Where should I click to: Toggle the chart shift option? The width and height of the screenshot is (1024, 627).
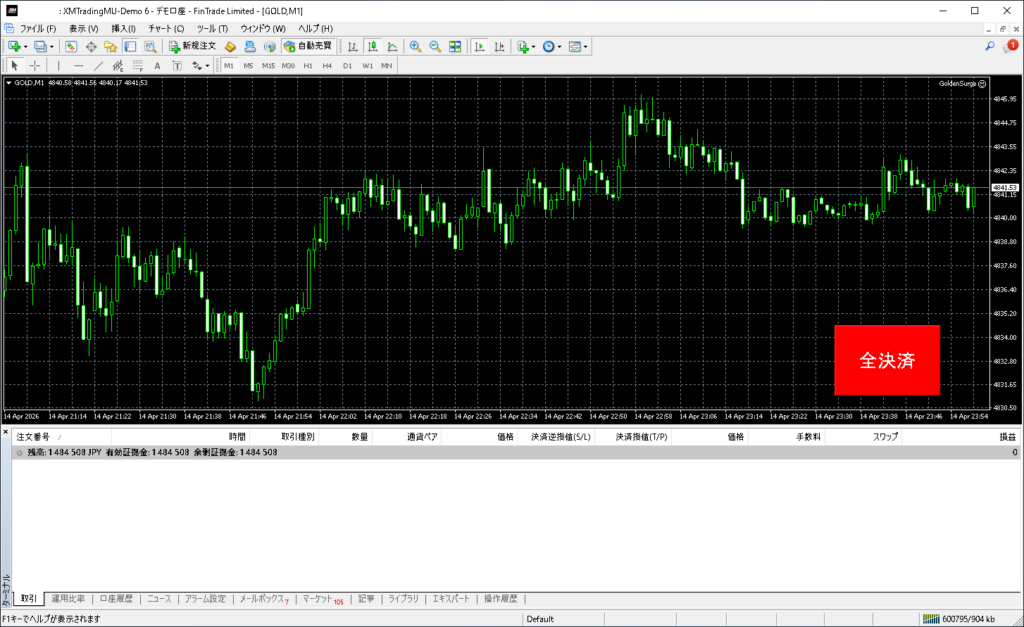(499, 47)
